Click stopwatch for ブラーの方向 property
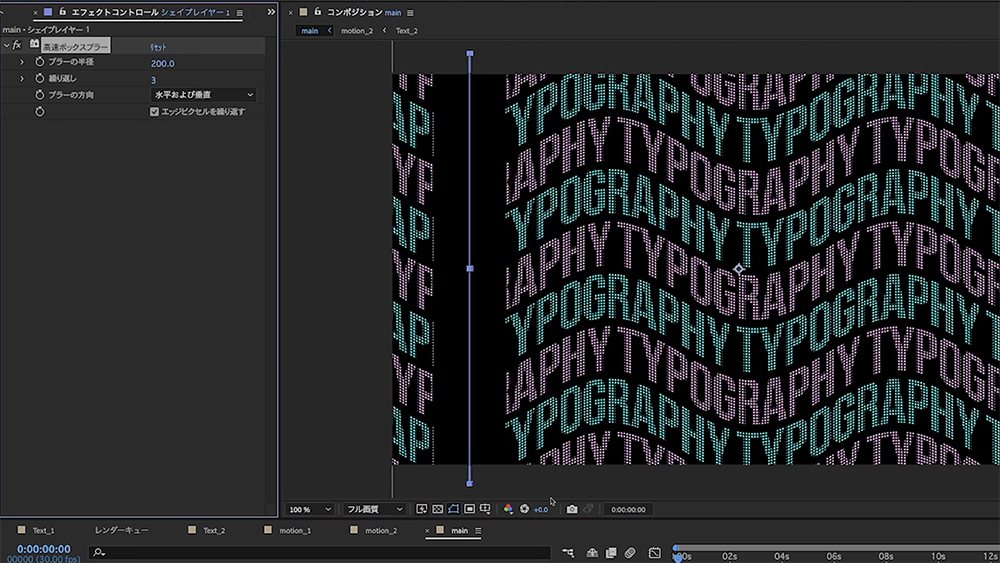This screenshot has height=563, width=1000. (40, 95)
